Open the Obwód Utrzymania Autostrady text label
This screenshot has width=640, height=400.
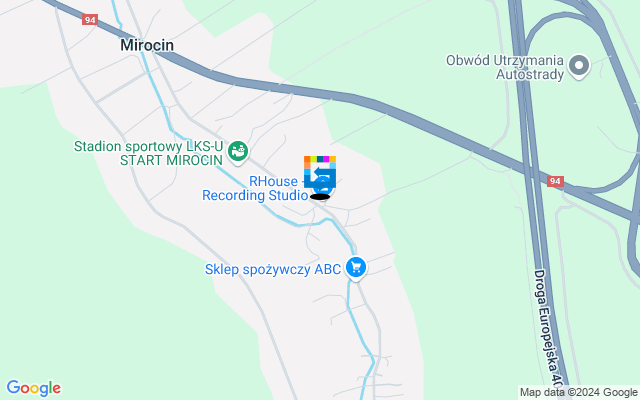(x=504, y=67)
